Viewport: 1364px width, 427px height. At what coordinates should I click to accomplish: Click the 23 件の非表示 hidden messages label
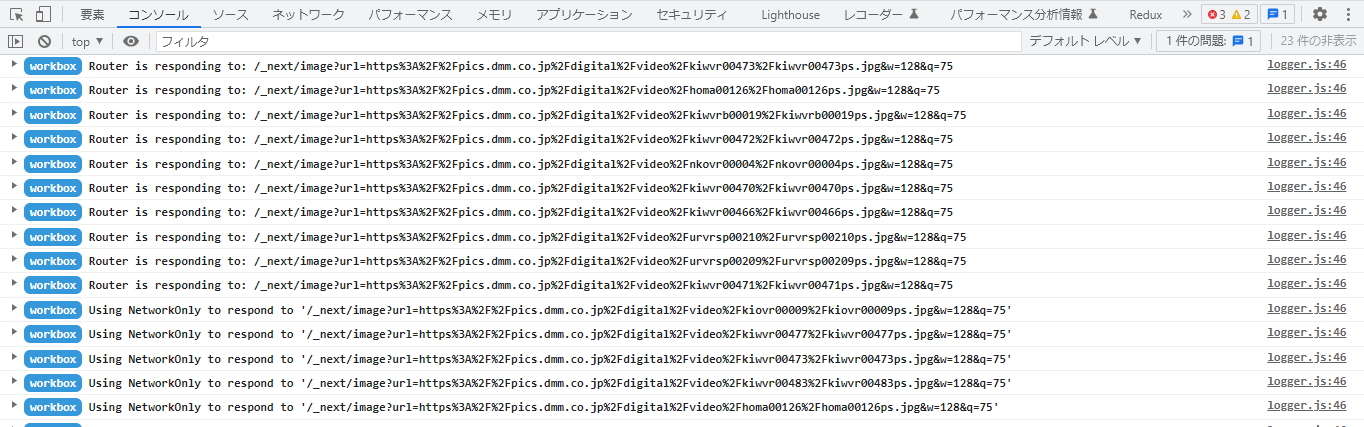click(1319, 41)
